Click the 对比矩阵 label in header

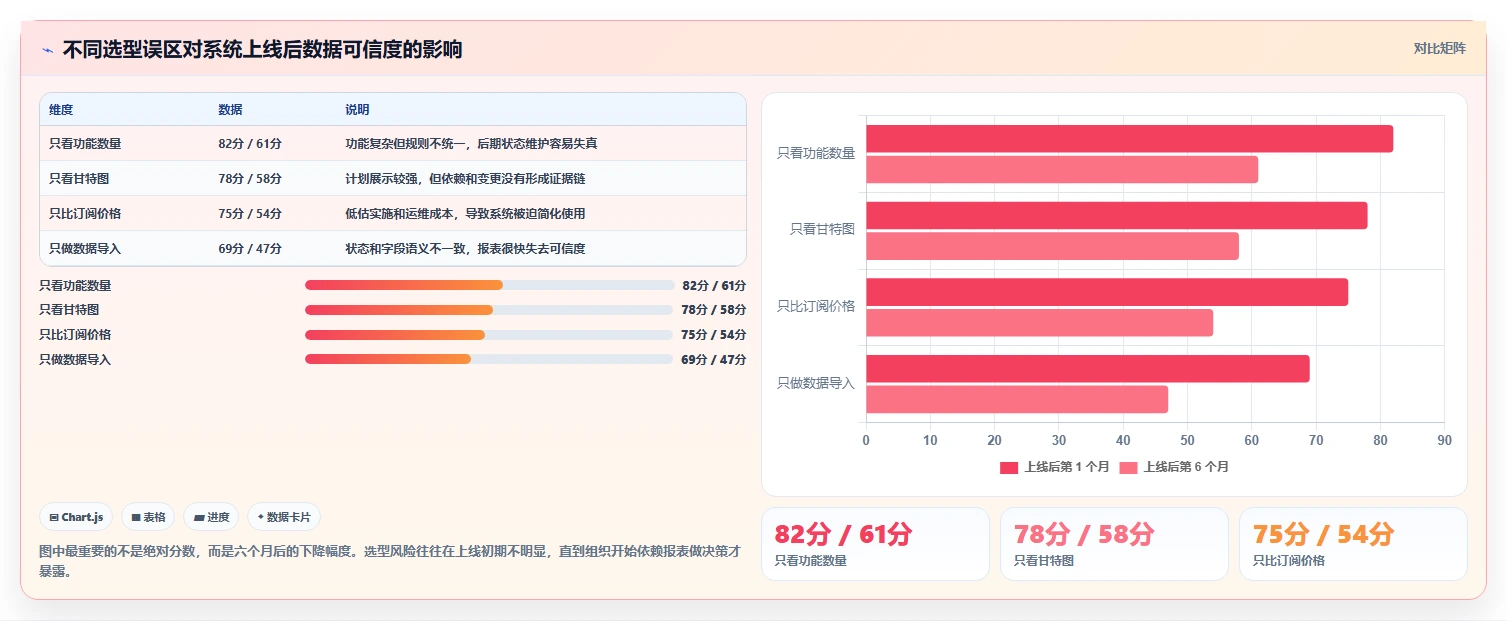coord(1440,48)
